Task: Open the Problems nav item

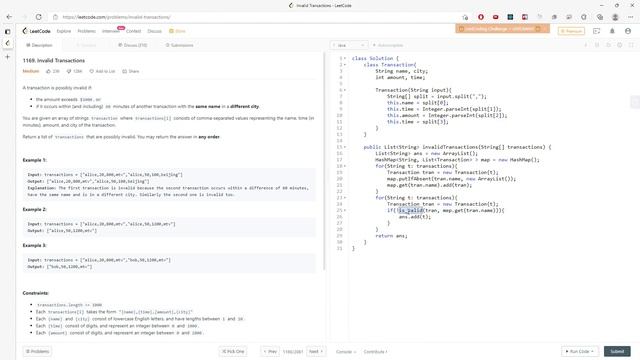Action: click(x=87, y=31)
